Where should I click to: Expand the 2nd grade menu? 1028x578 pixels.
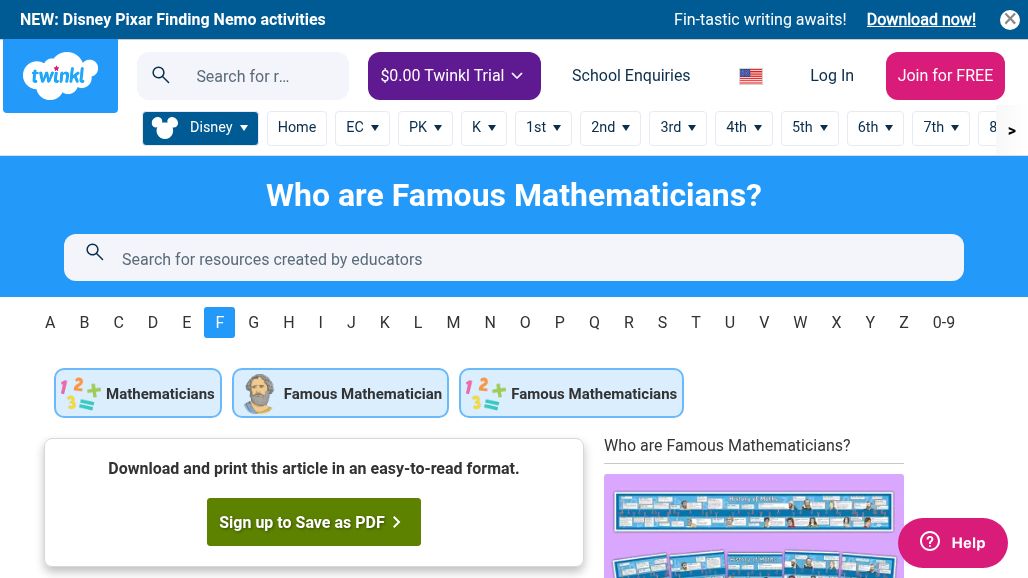tap(610, 128)
